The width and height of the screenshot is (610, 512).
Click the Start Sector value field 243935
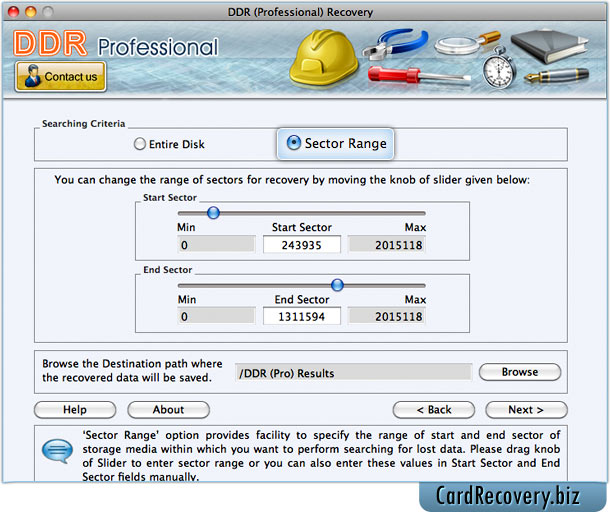pos(301,245)
